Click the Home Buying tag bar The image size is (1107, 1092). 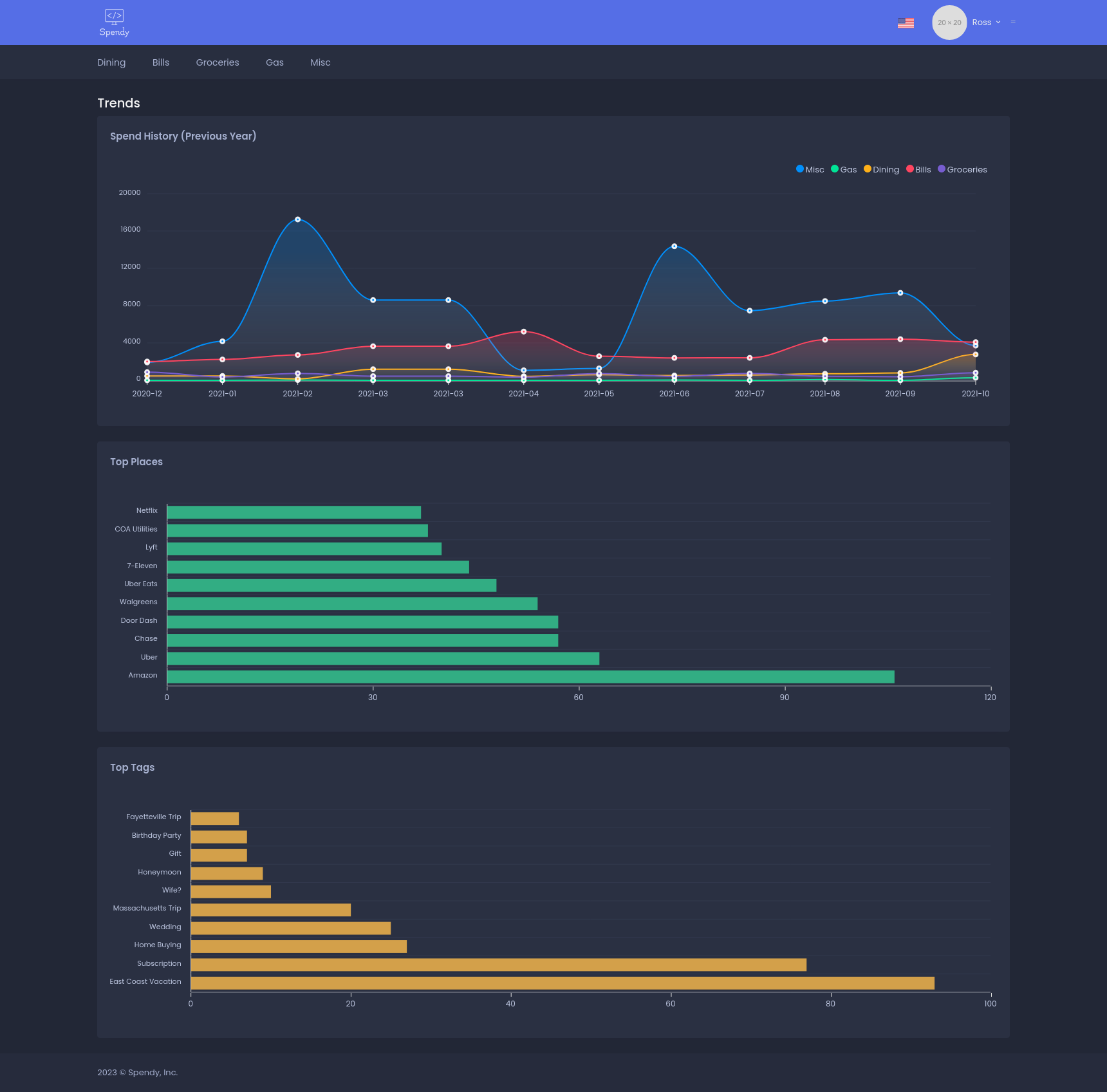[299, 947]
